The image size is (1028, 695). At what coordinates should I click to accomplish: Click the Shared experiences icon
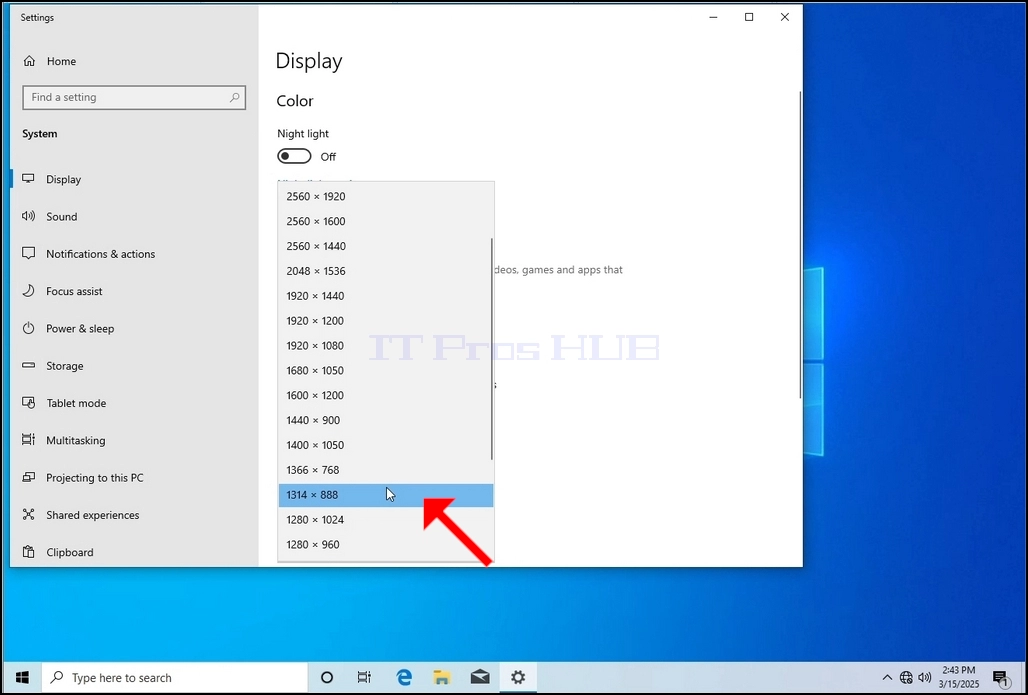pos(28,515)
